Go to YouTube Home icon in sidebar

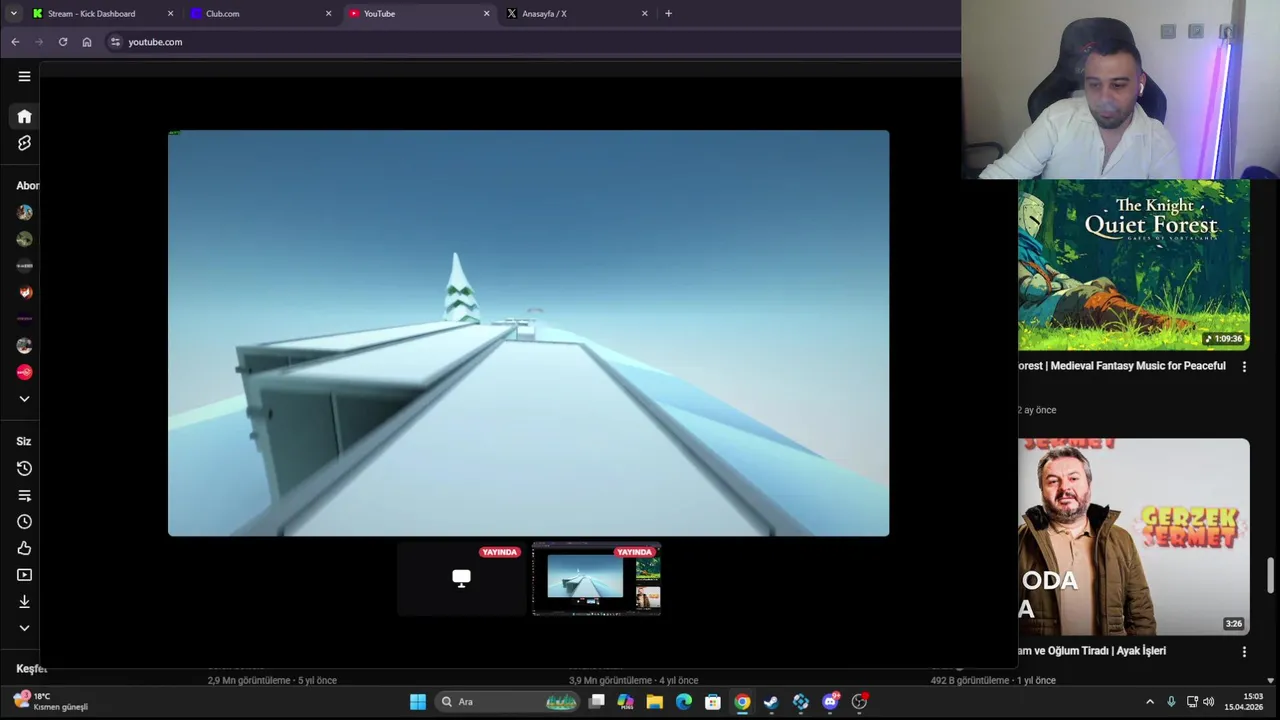[x=24, y=116]
